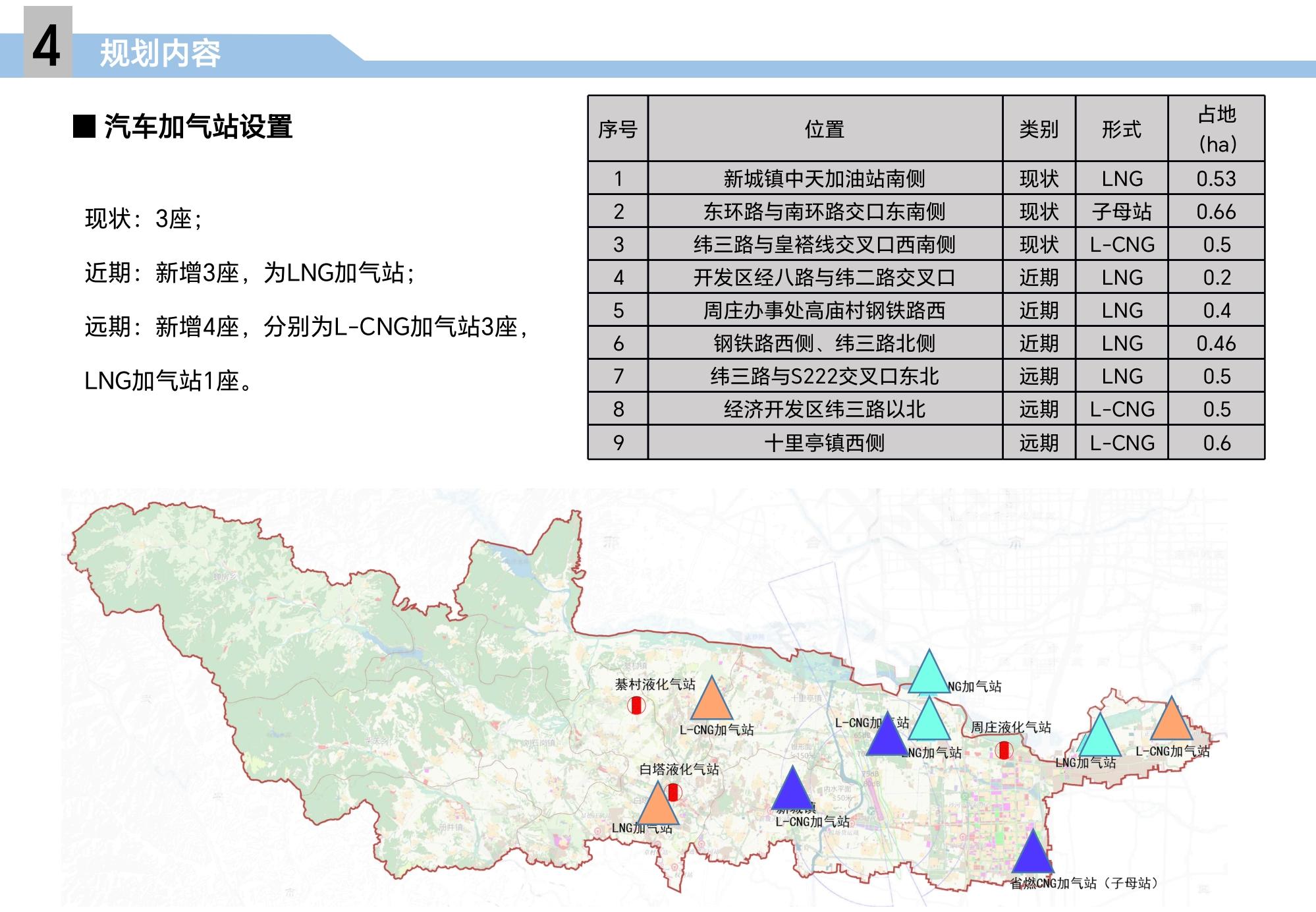
Task: Click the map label 綦村液化气站
Action: point(655,684)
